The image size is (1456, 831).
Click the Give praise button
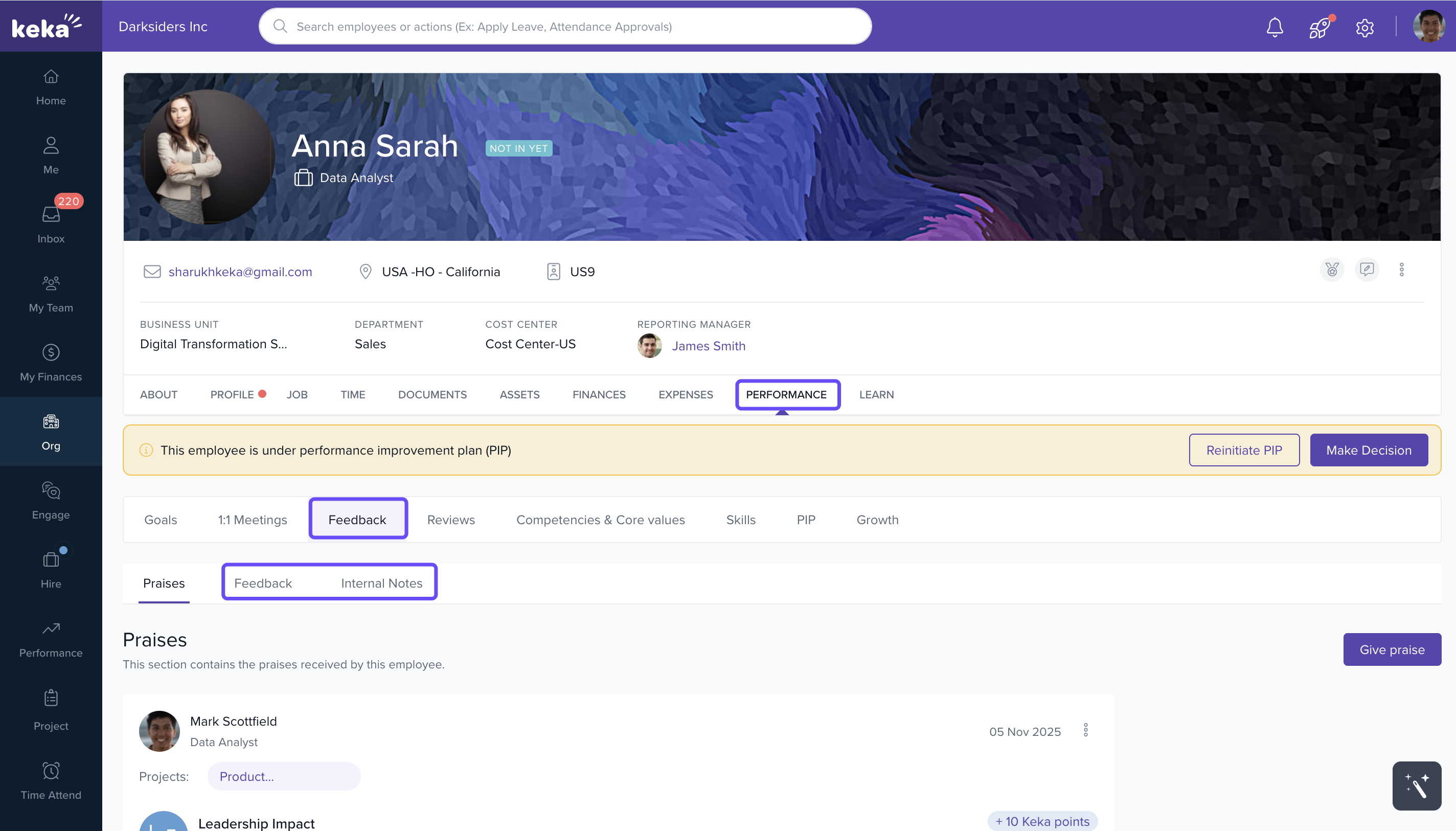1392,649
